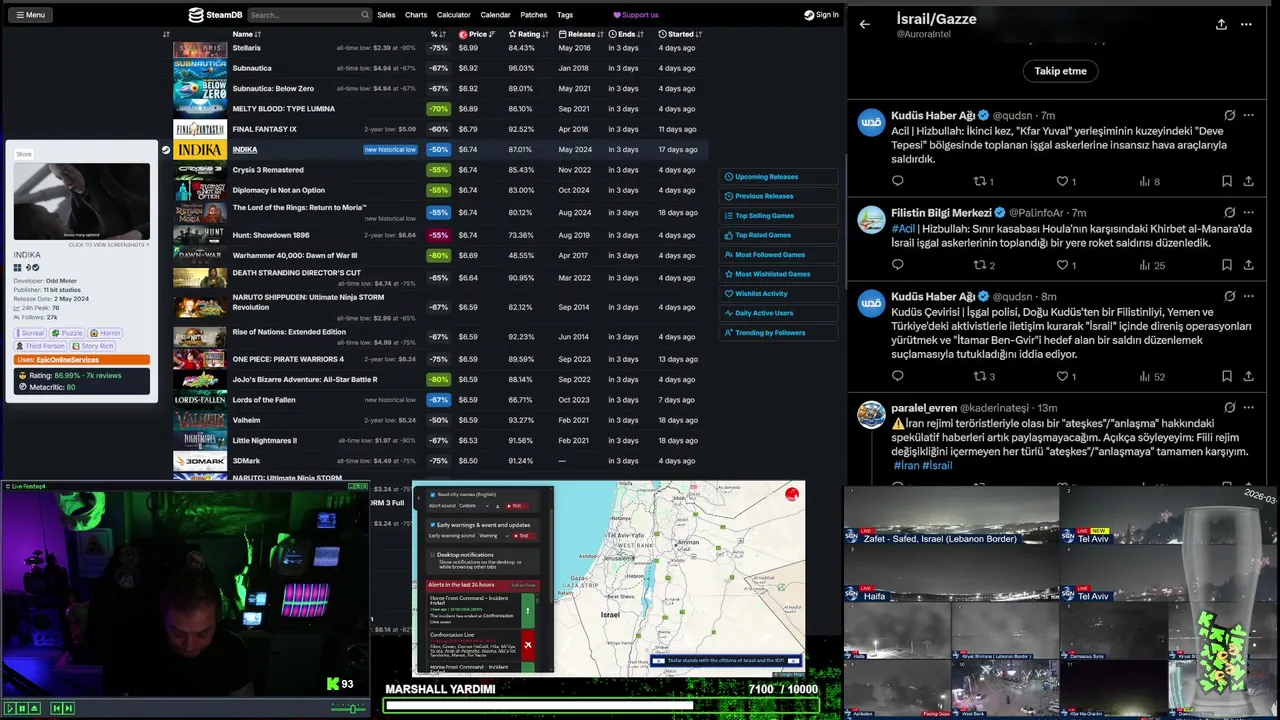The image size is (1280, 720).
Task: Click the INDIKA screenshot preview in hover card
Action: [x=82, y=201]
